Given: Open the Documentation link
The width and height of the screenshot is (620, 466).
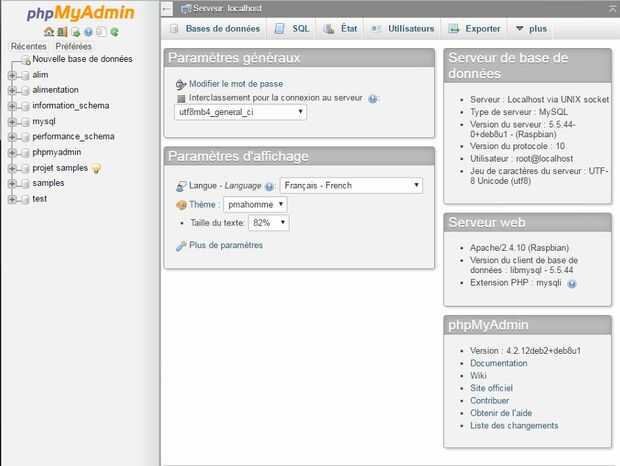Looking at the screenshot, I should (499, 363).
